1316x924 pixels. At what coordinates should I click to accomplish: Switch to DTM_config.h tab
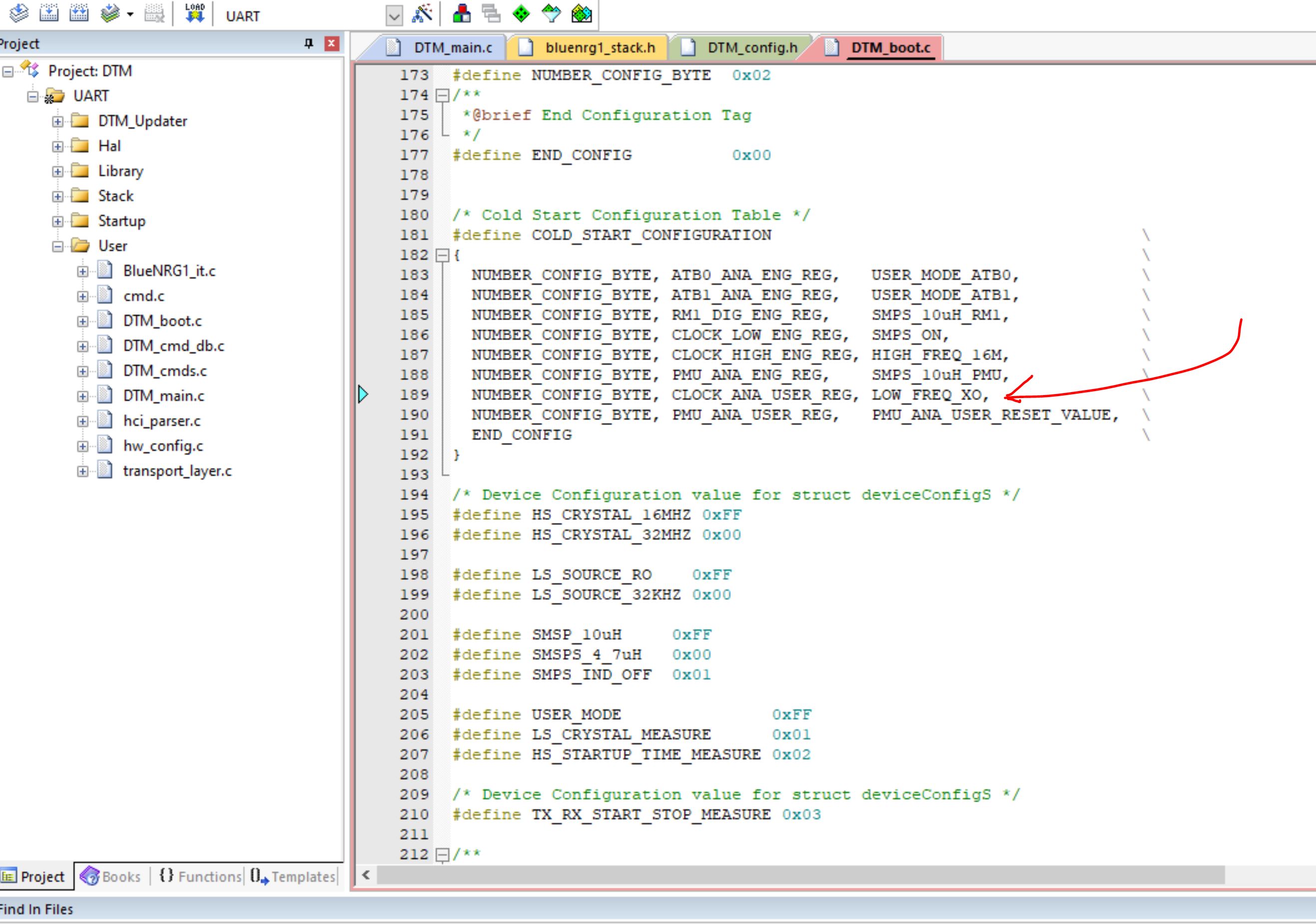click(x=751, y=47)
